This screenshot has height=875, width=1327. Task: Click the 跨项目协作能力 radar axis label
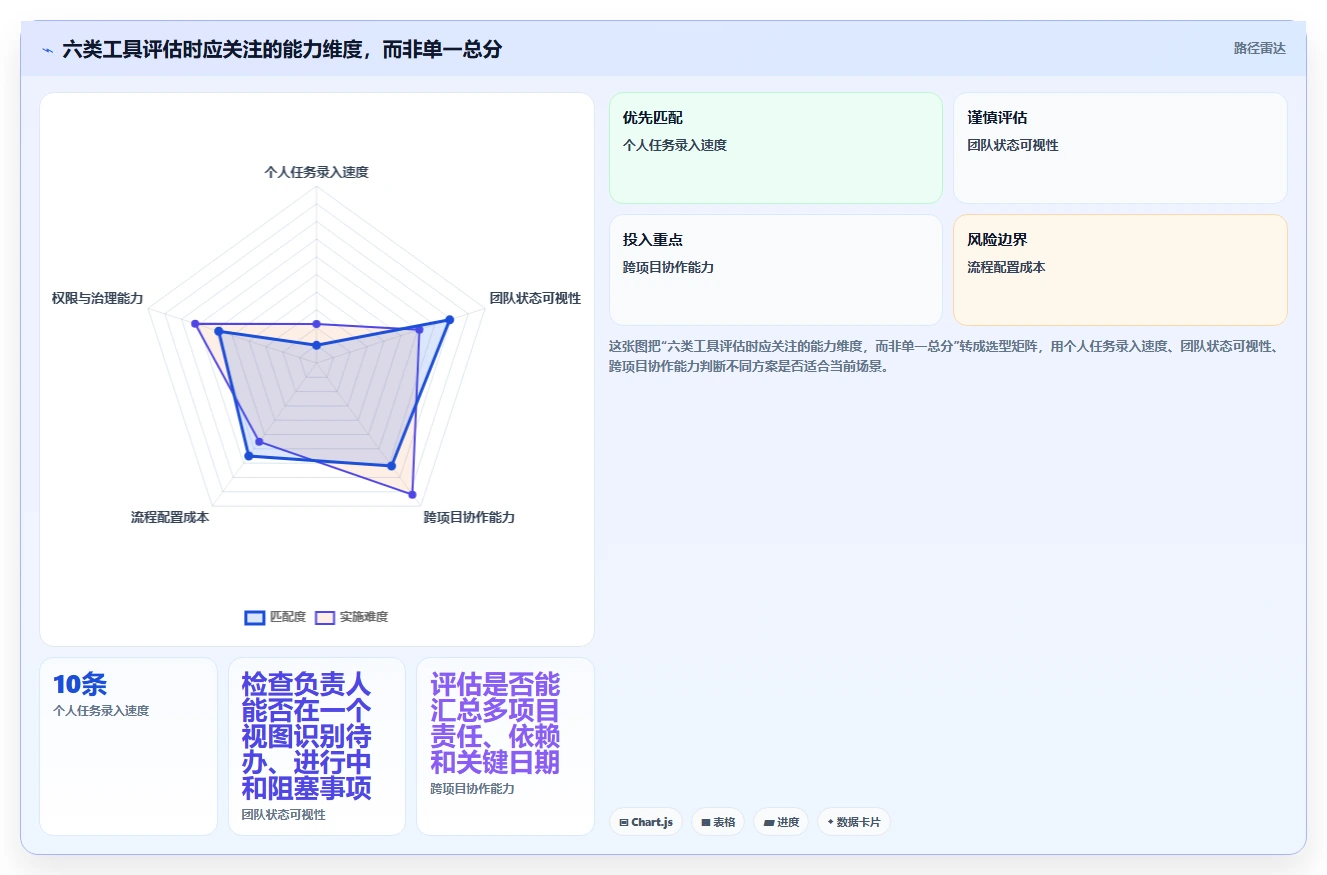(469, 517)
